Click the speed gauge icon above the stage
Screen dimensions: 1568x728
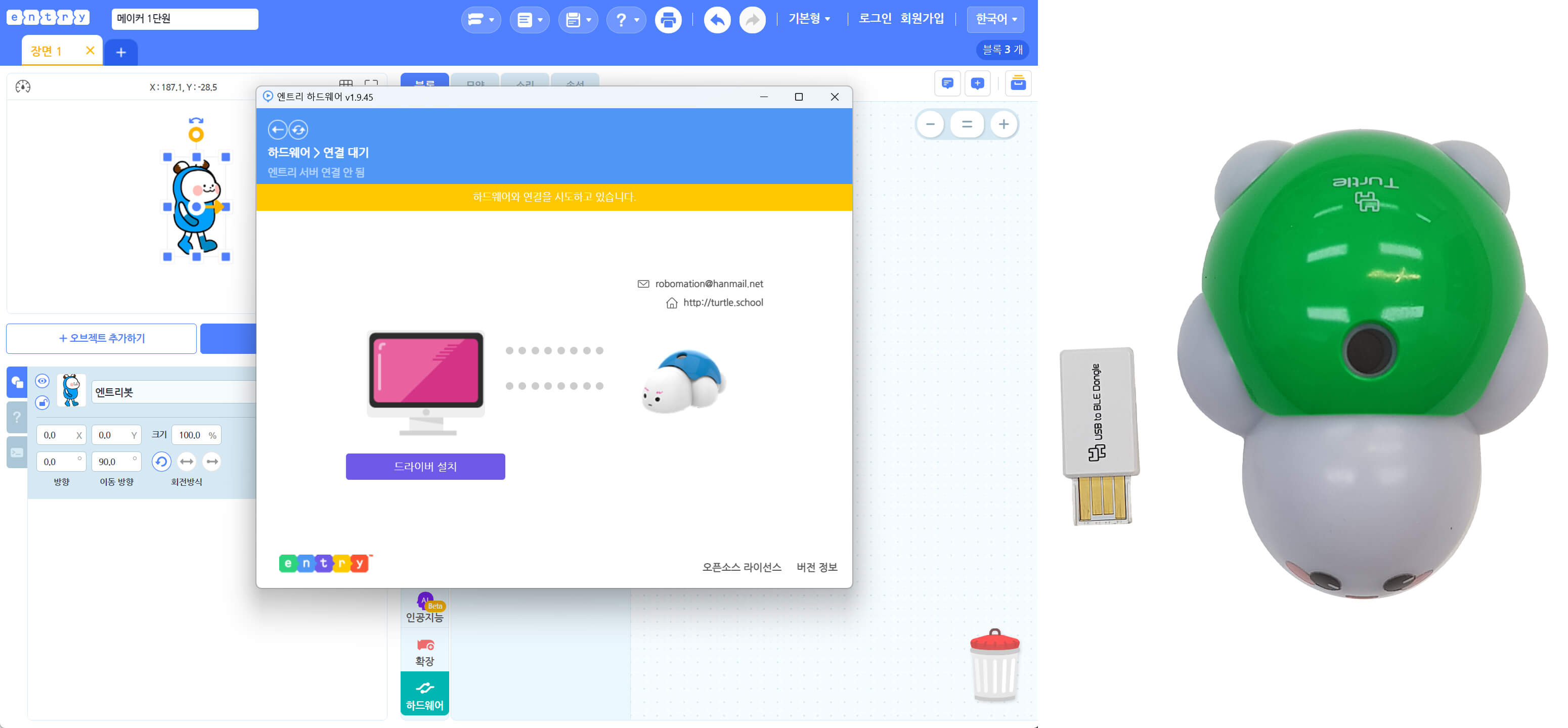tap(23, 86)
